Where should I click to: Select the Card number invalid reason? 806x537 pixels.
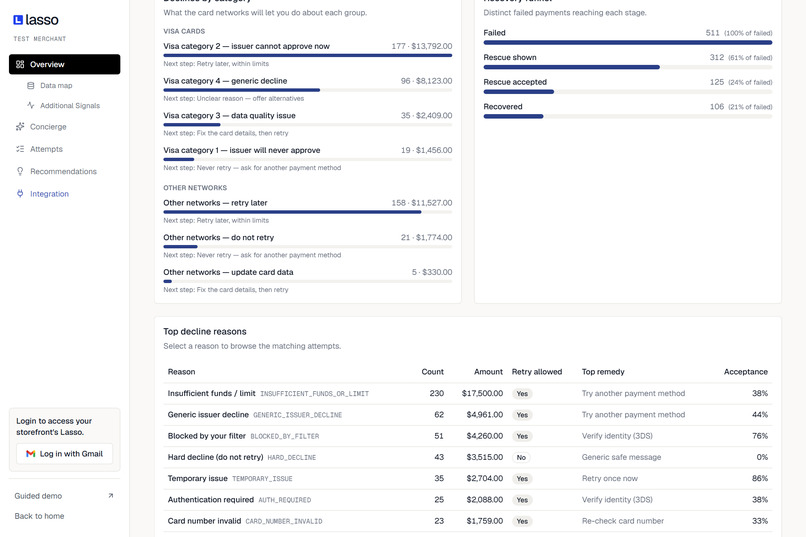[468, 521]
